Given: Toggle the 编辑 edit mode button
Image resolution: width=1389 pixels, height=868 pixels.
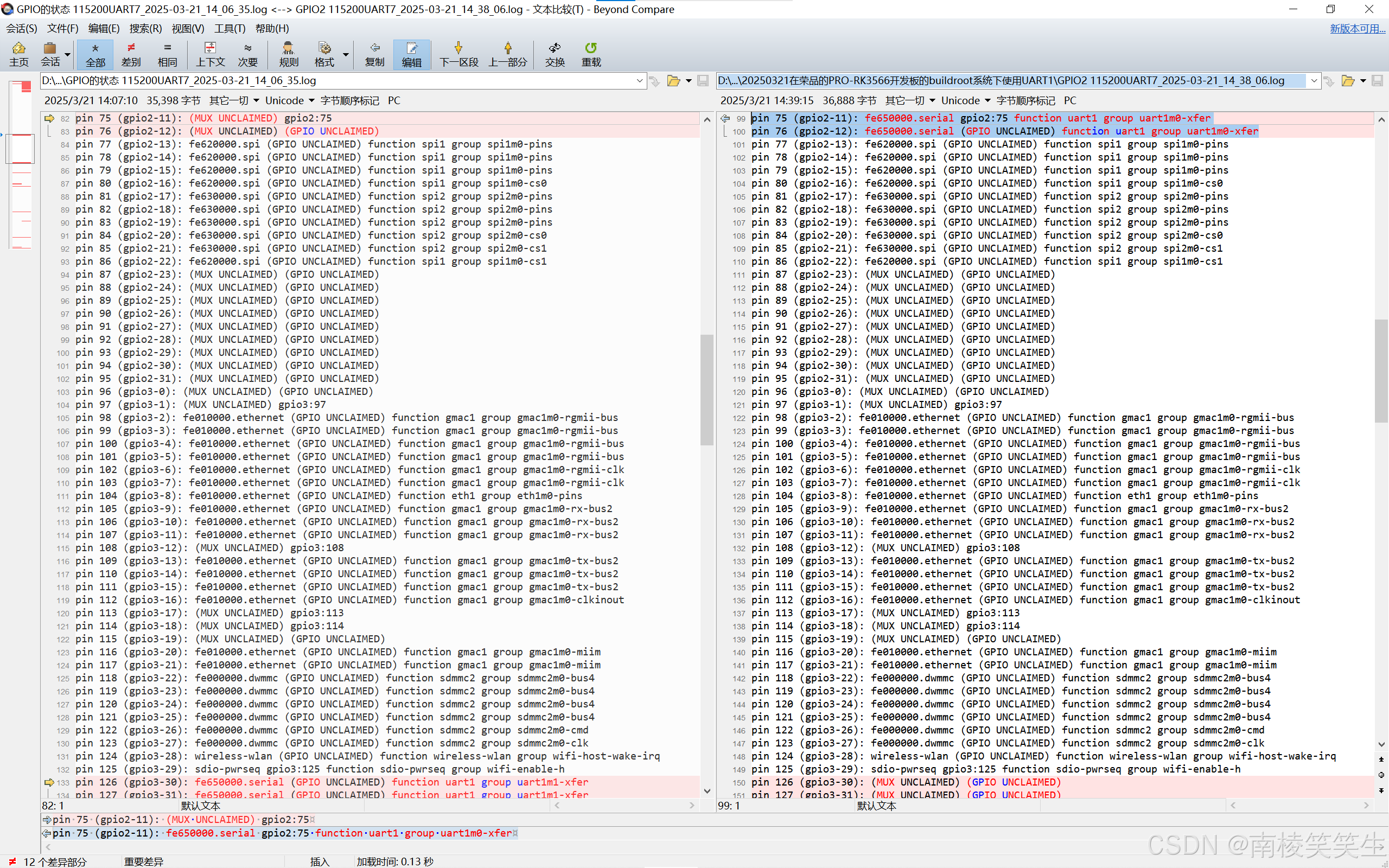Looking at the screenshot, I should coord(411,54).
